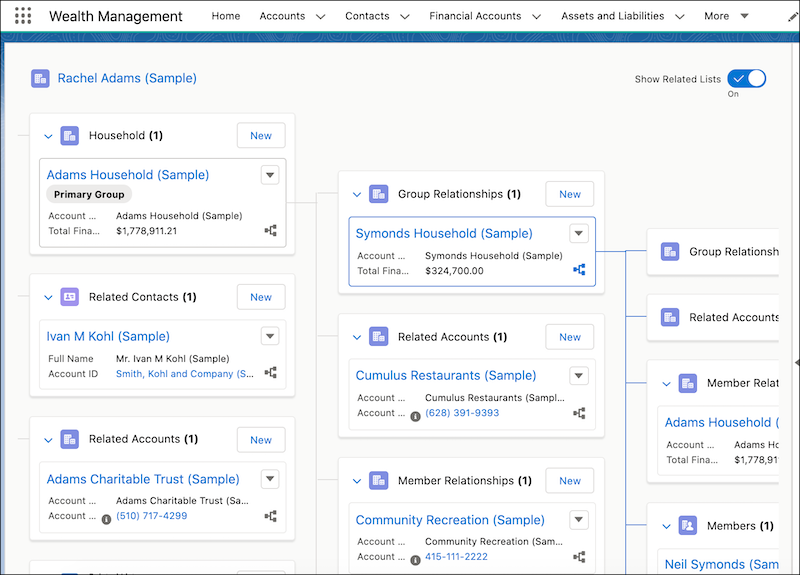The height and width of the screenshot is (575, 800).
Task: Click the Group Relationships (1) section icon
Action: [x=379, y=194]
